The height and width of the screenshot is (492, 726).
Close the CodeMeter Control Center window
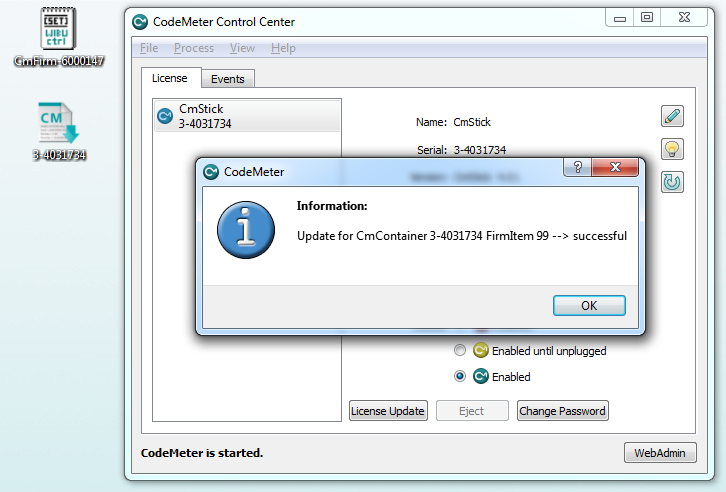[x=684, y=18]
